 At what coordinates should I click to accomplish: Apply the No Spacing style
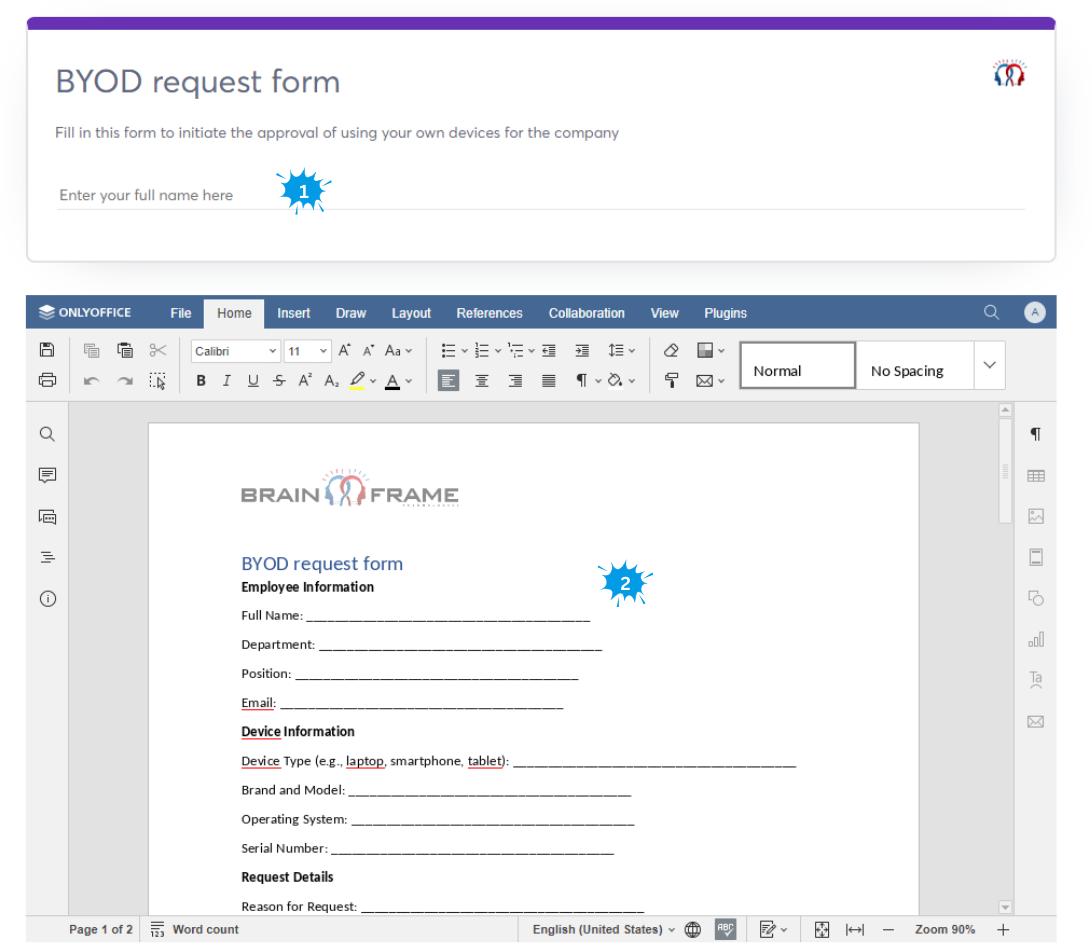(907, 371)
